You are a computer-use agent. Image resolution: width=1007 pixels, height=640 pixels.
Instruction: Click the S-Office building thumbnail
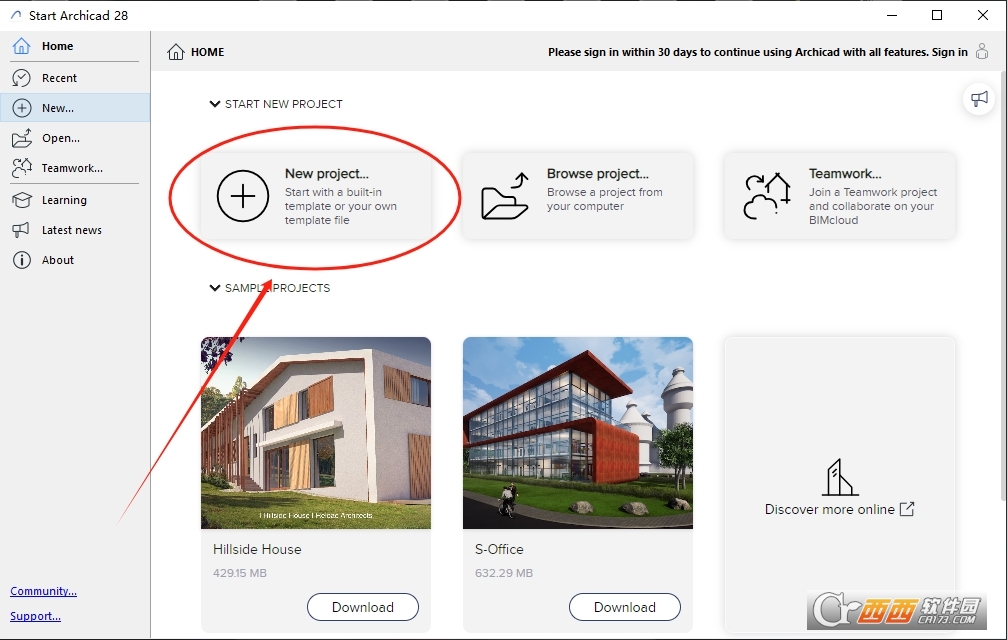[x=578, y=433]
